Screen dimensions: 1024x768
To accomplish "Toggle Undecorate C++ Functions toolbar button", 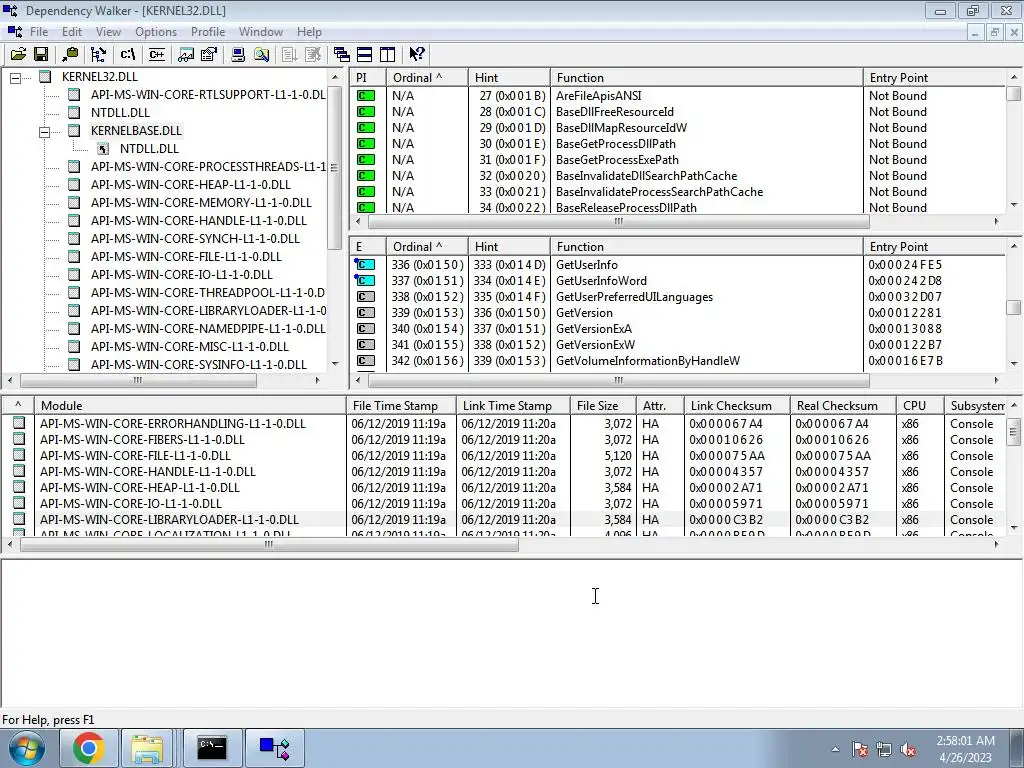I will (157, 54).
